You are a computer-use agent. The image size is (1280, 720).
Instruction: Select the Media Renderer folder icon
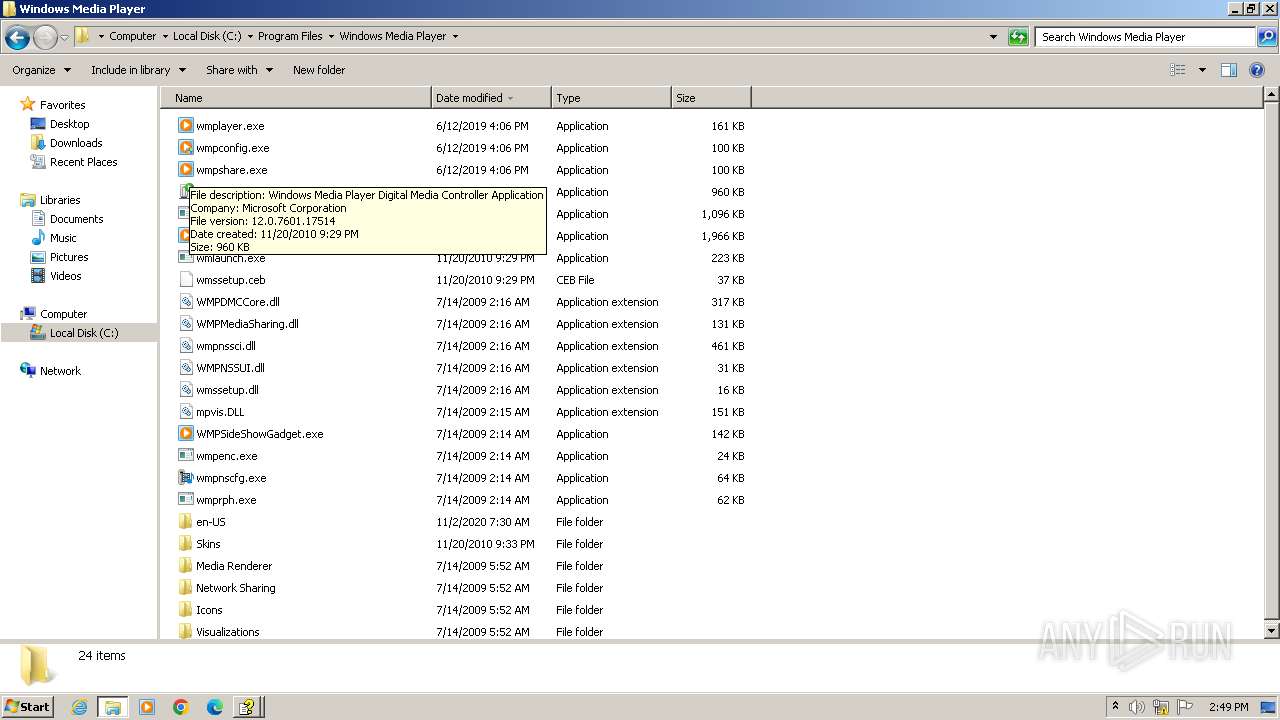pyautogui.click(x=185, y=566)
